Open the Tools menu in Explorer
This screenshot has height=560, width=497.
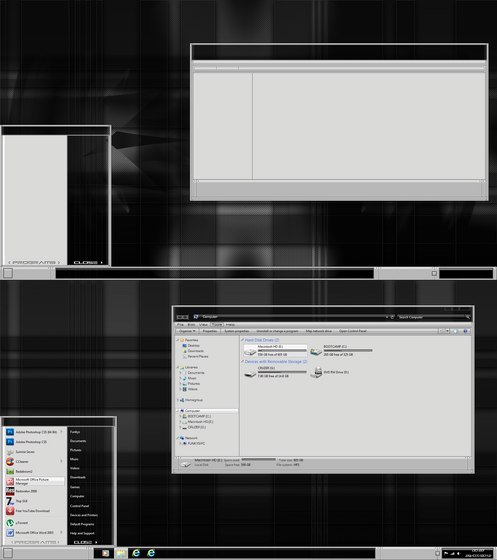click(x=216, y=325)
